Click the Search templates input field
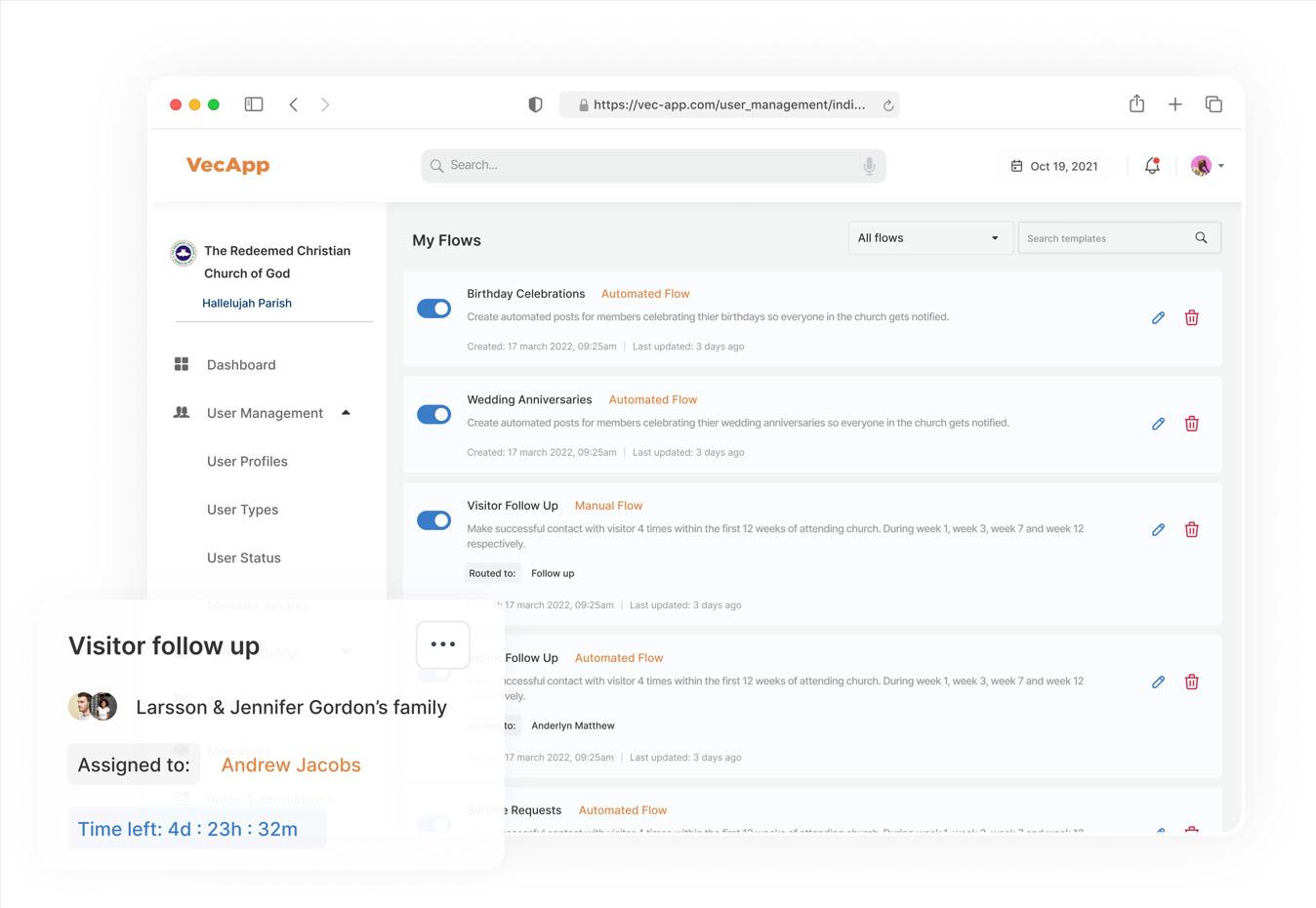This screenshot has height=908, width=1316. coord(1107,238)
